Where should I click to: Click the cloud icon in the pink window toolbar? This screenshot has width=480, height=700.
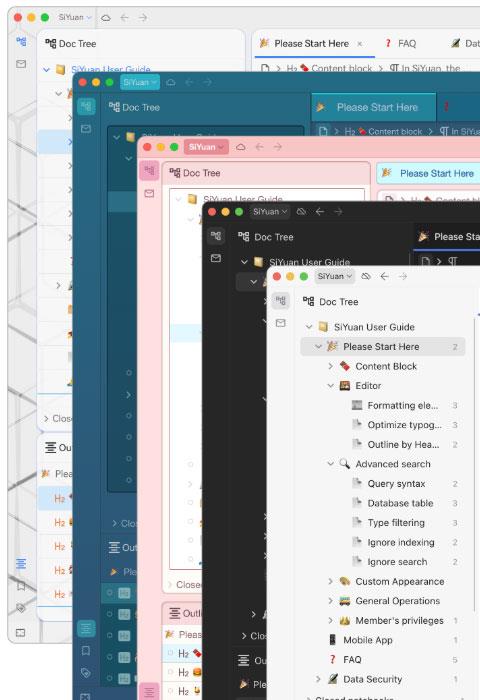[x=241, y=147]
